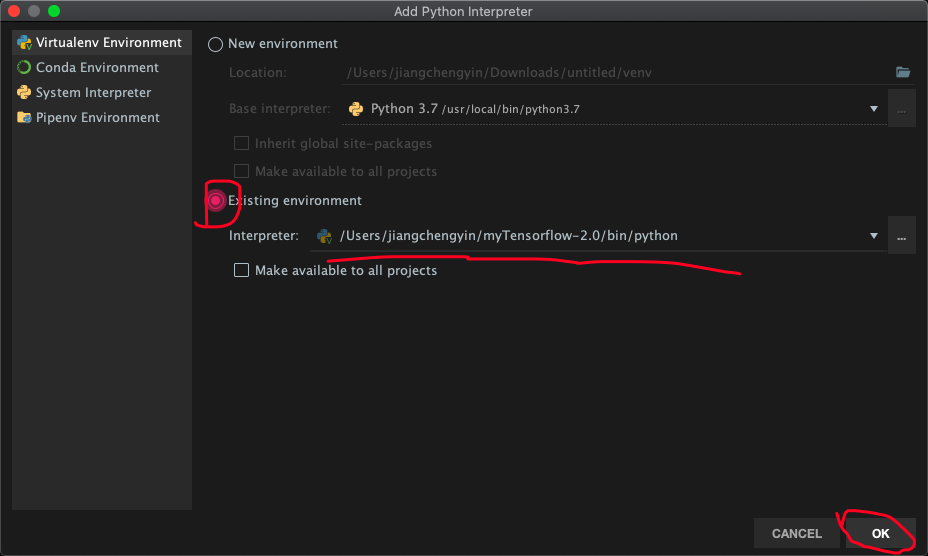Image resolution: width=928 pixels, height=556 pixels.
Task: Expand the Base interpreter dropdown arrow
Action: tap(874, 109)
